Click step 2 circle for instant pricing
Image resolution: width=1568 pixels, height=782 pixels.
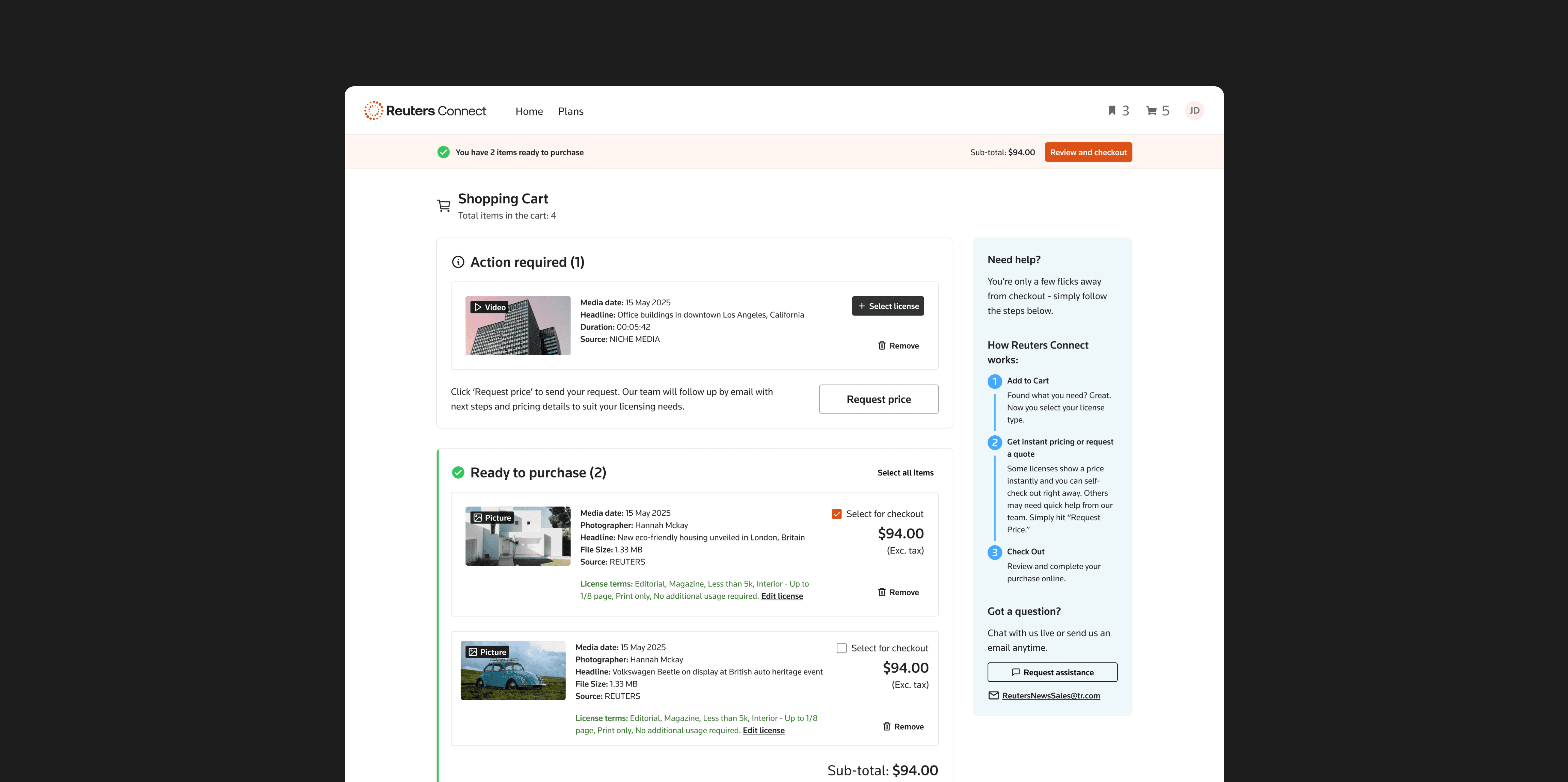click(x=995, y=443)
